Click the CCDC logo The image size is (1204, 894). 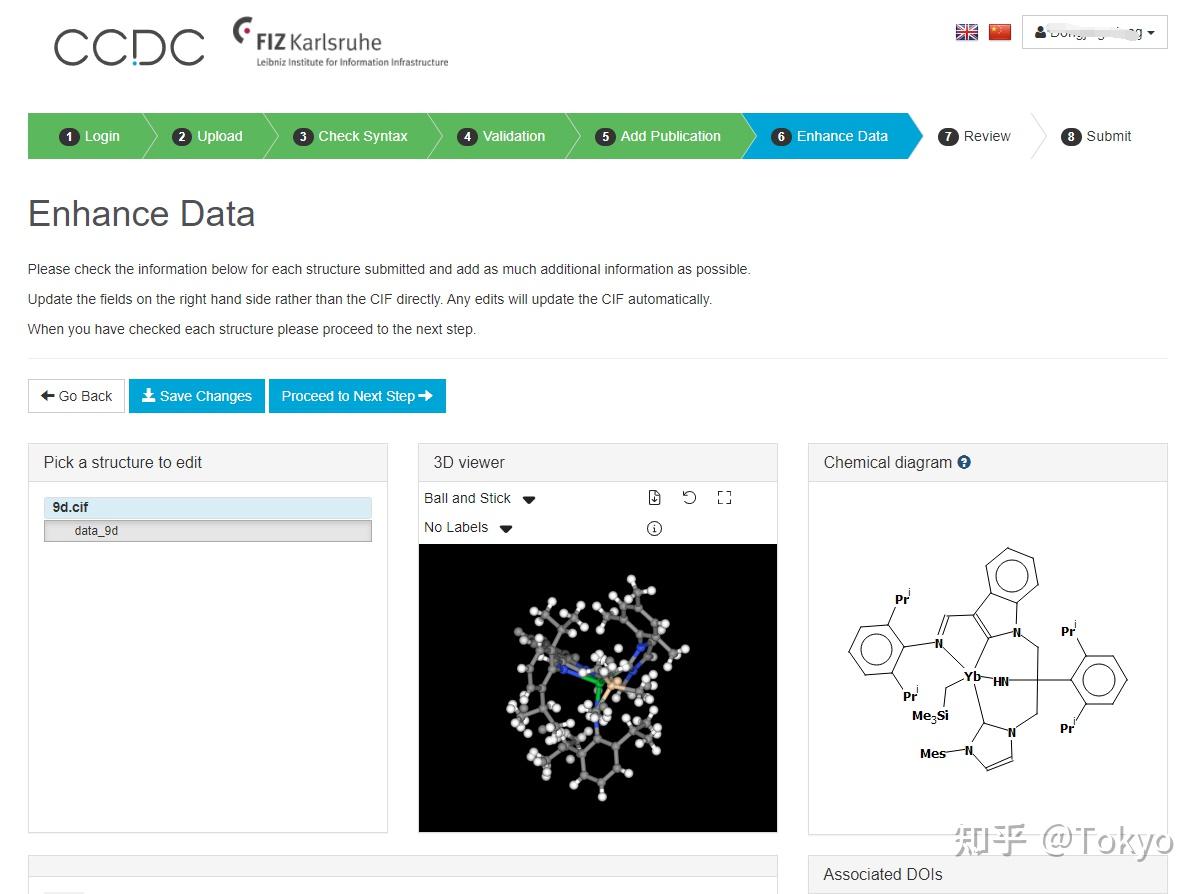[x=129, y=47]
